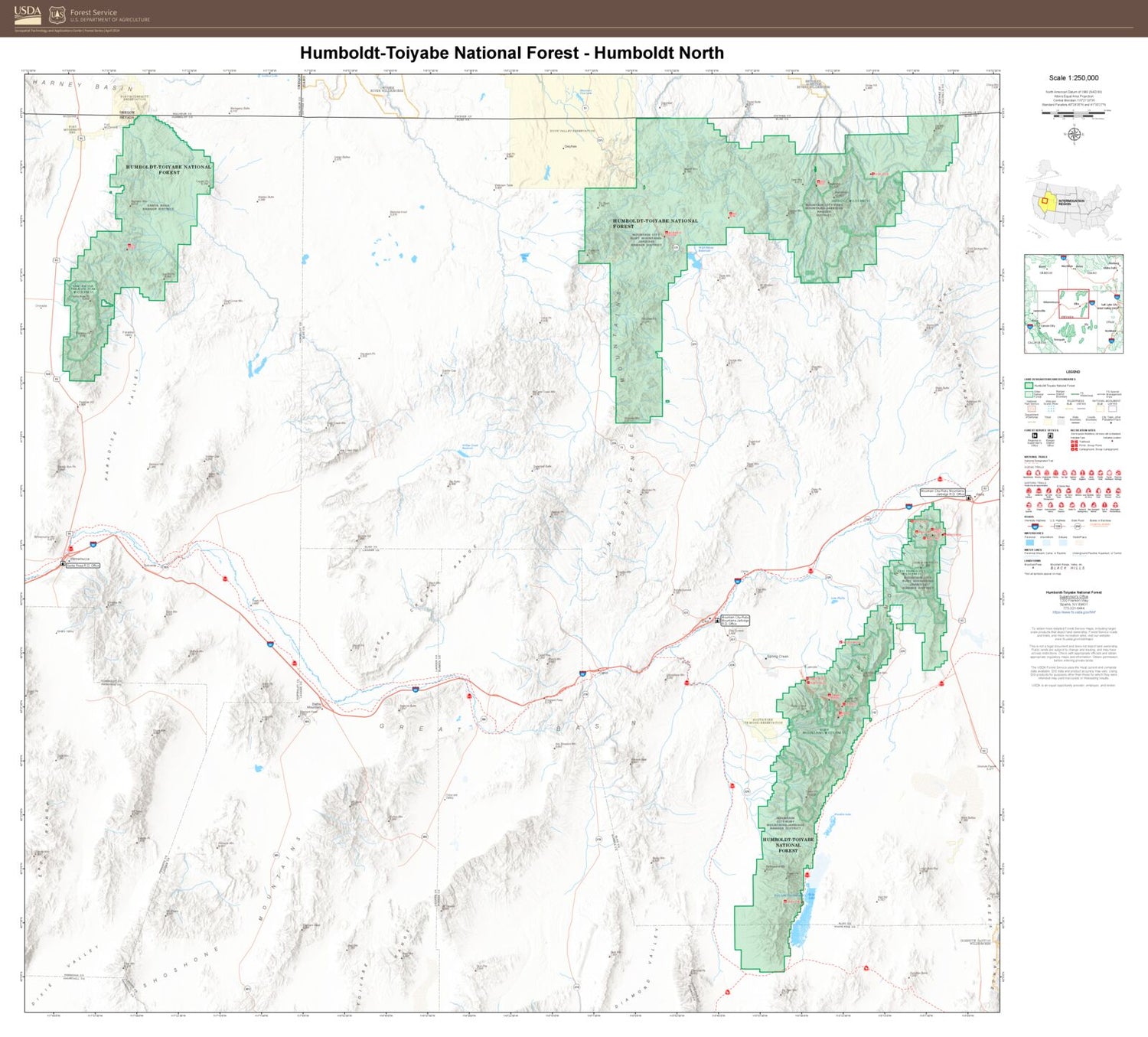Click the United States locator map inset
1148x1037 pixels.
point(1075,201)
